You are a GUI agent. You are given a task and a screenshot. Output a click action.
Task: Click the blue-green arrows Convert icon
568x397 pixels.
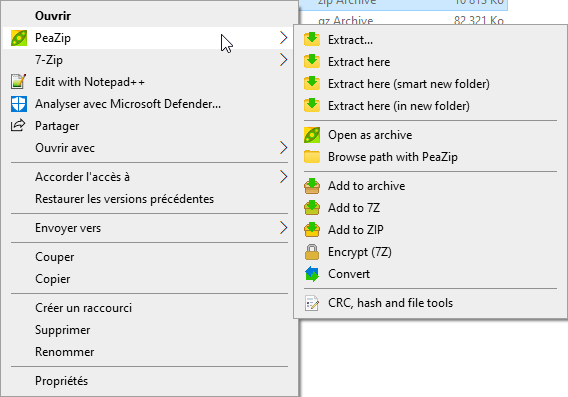pos(312,274)
